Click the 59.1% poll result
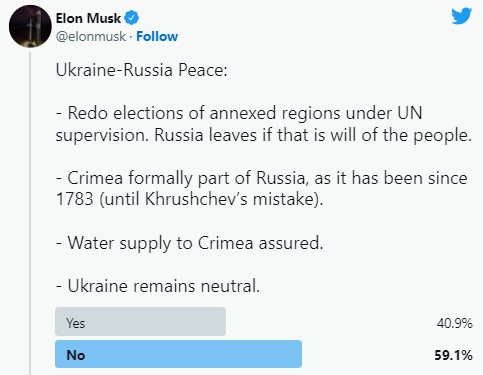This screenshot has width=483, height=375. (453, 355)
